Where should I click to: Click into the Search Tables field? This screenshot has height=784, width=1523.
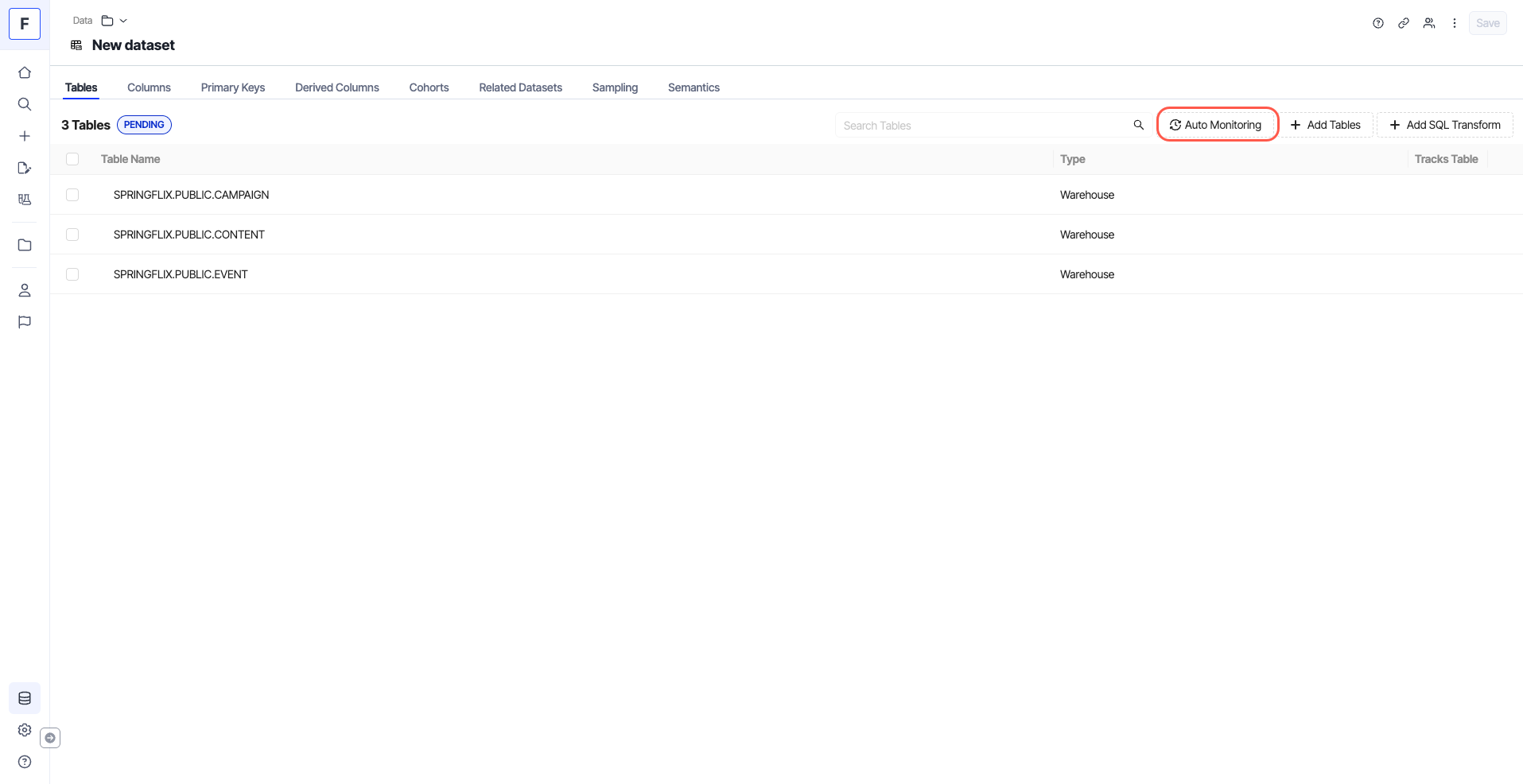point(982,126)
